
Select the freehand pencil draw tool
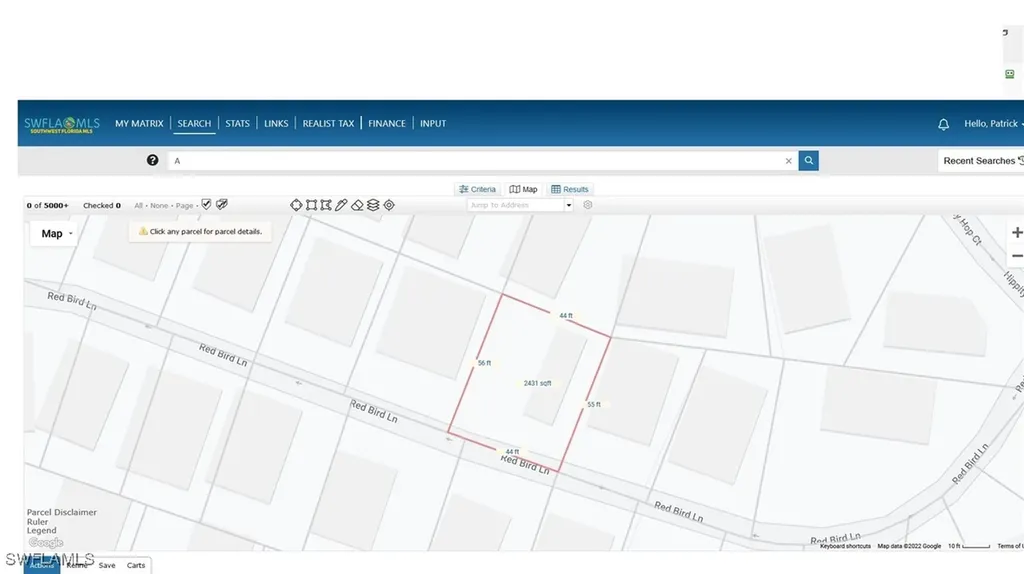[x=342, y=205]
